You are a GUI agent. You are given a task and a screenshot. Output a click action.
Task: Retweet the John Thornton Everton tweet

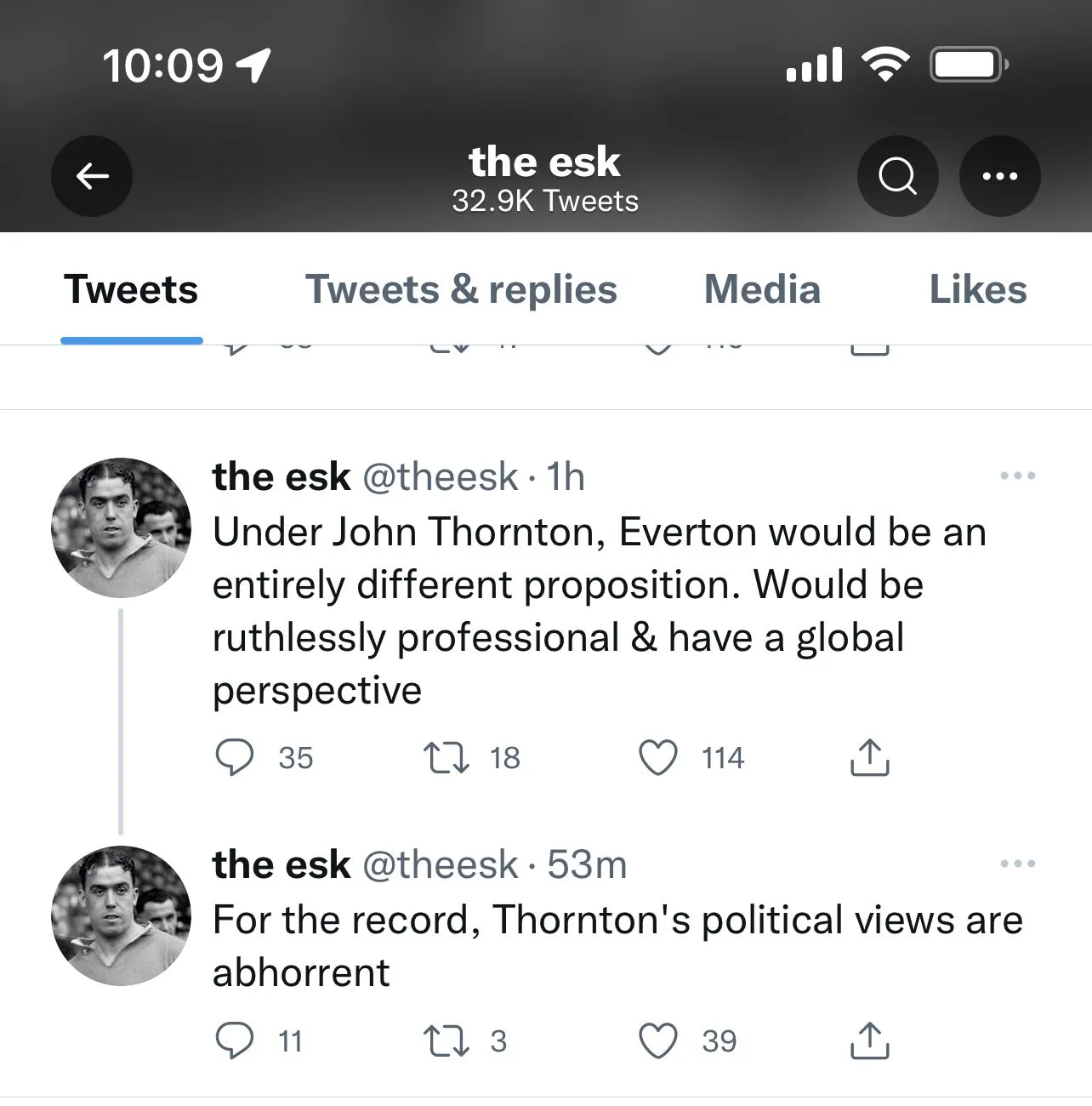pos(446,757)
